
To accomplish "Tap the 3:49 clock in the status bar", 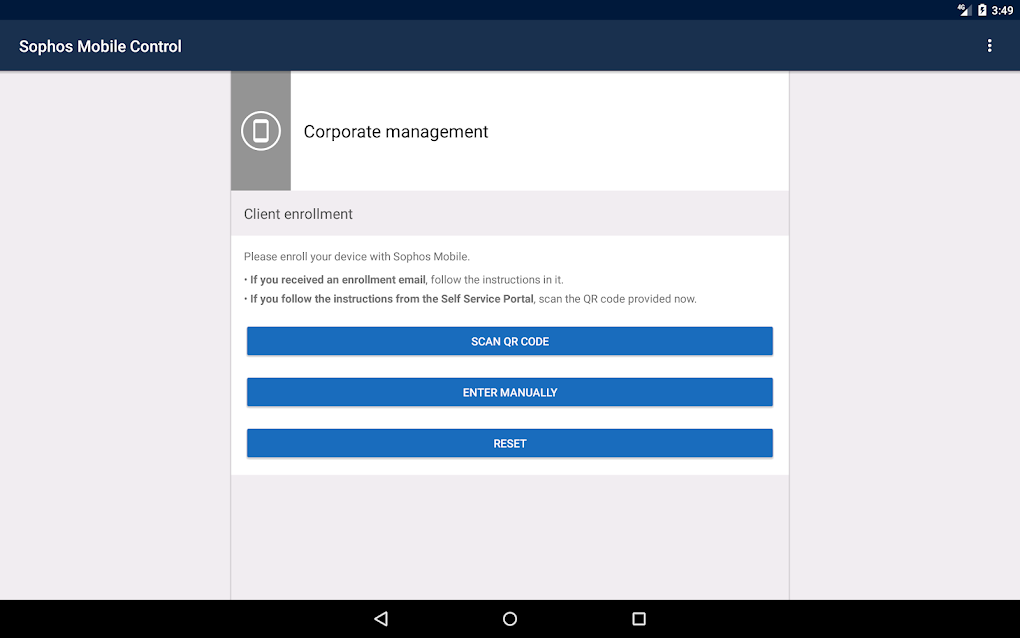I will 1003,9.
